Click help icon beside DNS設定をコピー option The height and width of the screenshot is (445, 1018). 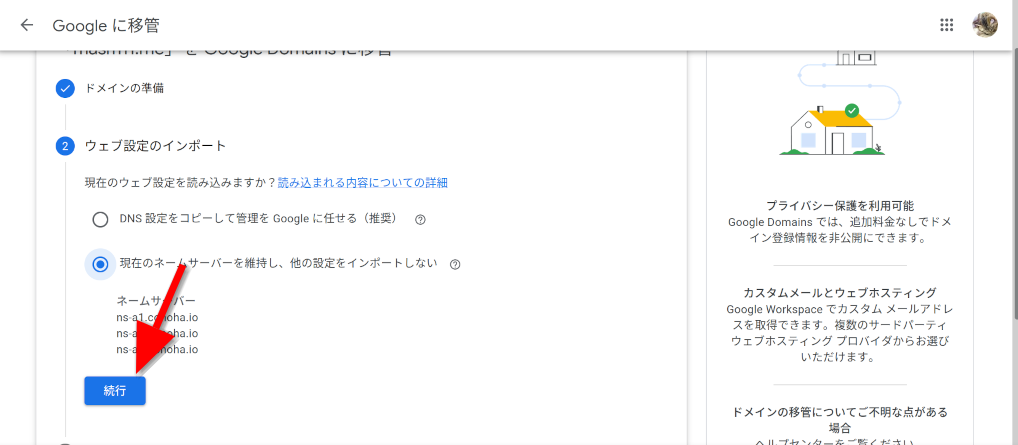click(420, 220)
